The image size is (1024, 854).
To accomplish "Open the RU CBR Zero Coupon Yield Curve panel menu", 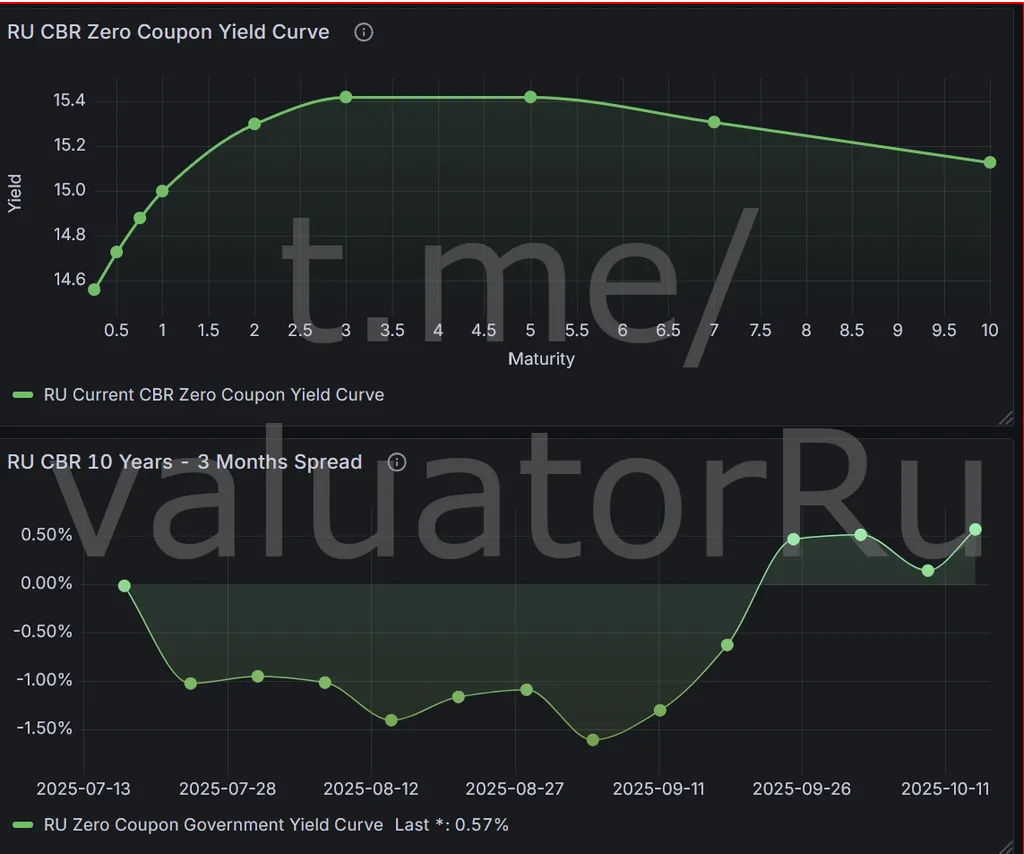I will tap(168, 32).
